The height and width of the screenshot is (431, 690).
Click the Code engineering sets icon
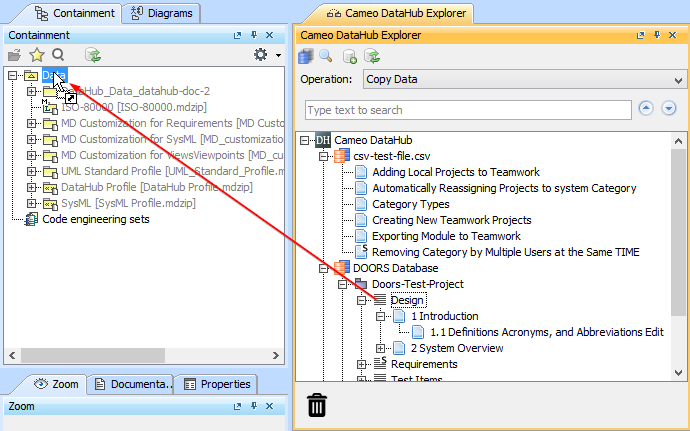tap(31, 219)
